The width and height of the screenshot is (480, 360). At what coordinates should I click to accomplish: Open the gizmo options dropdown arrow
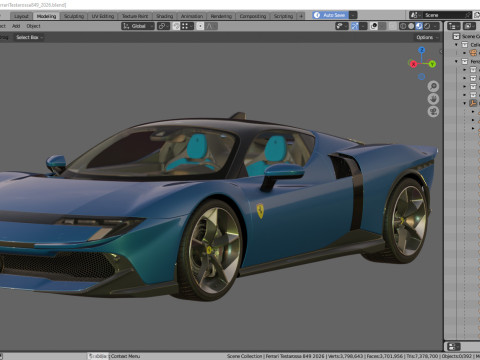363,26
